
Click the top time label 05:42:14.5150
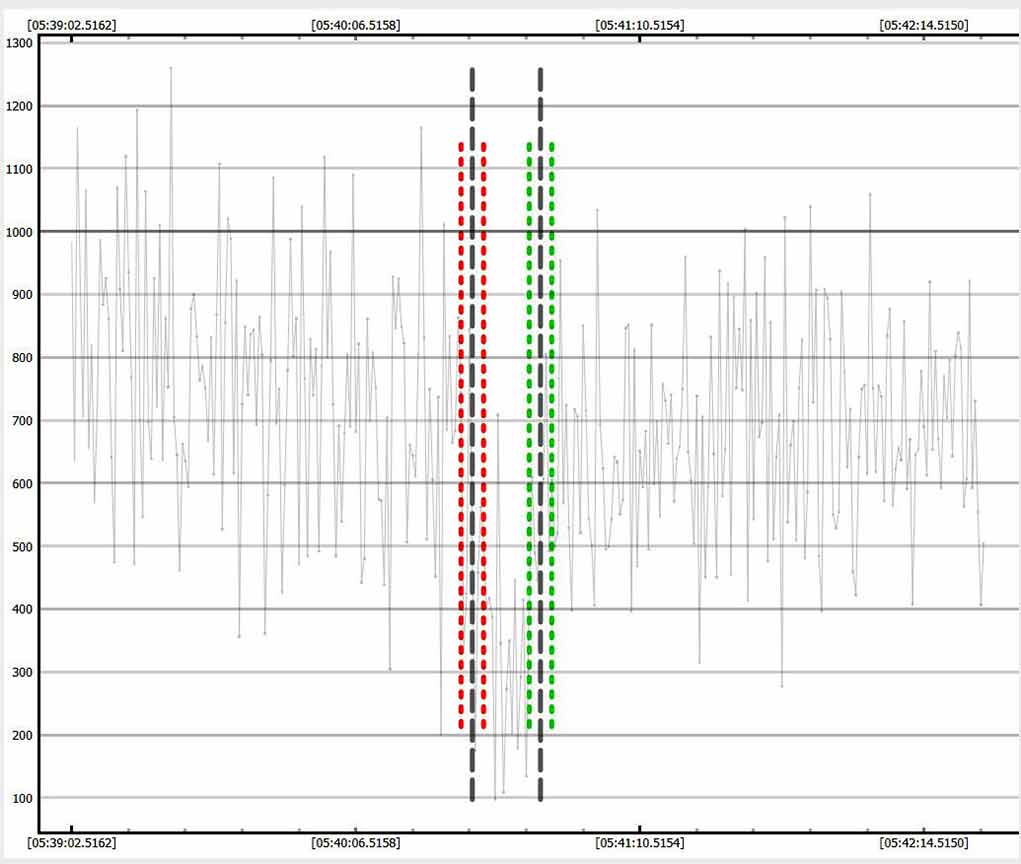click(x=923, y=25)
